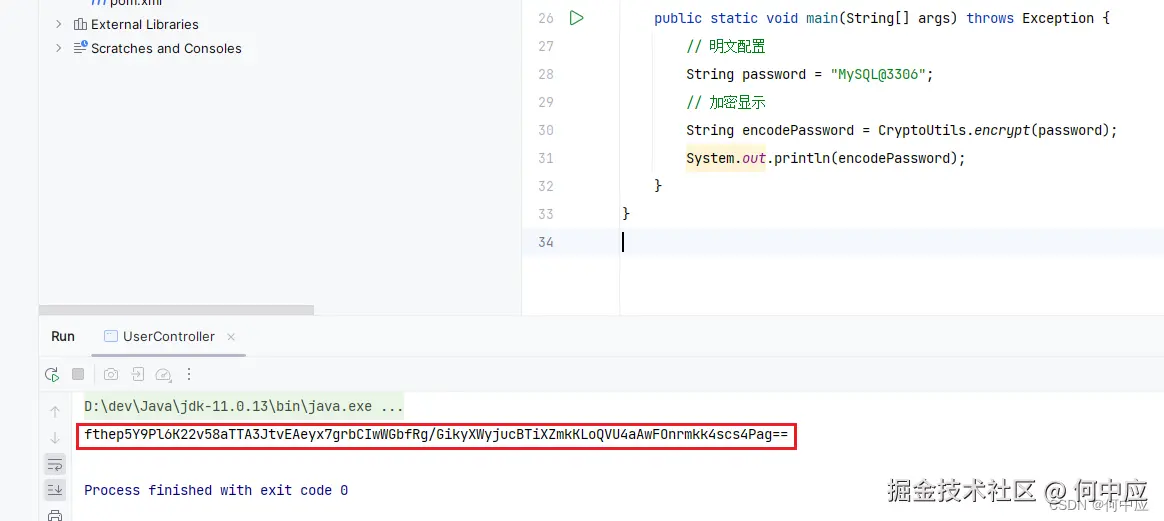Click the print icon in console gutter

(55, 515)
